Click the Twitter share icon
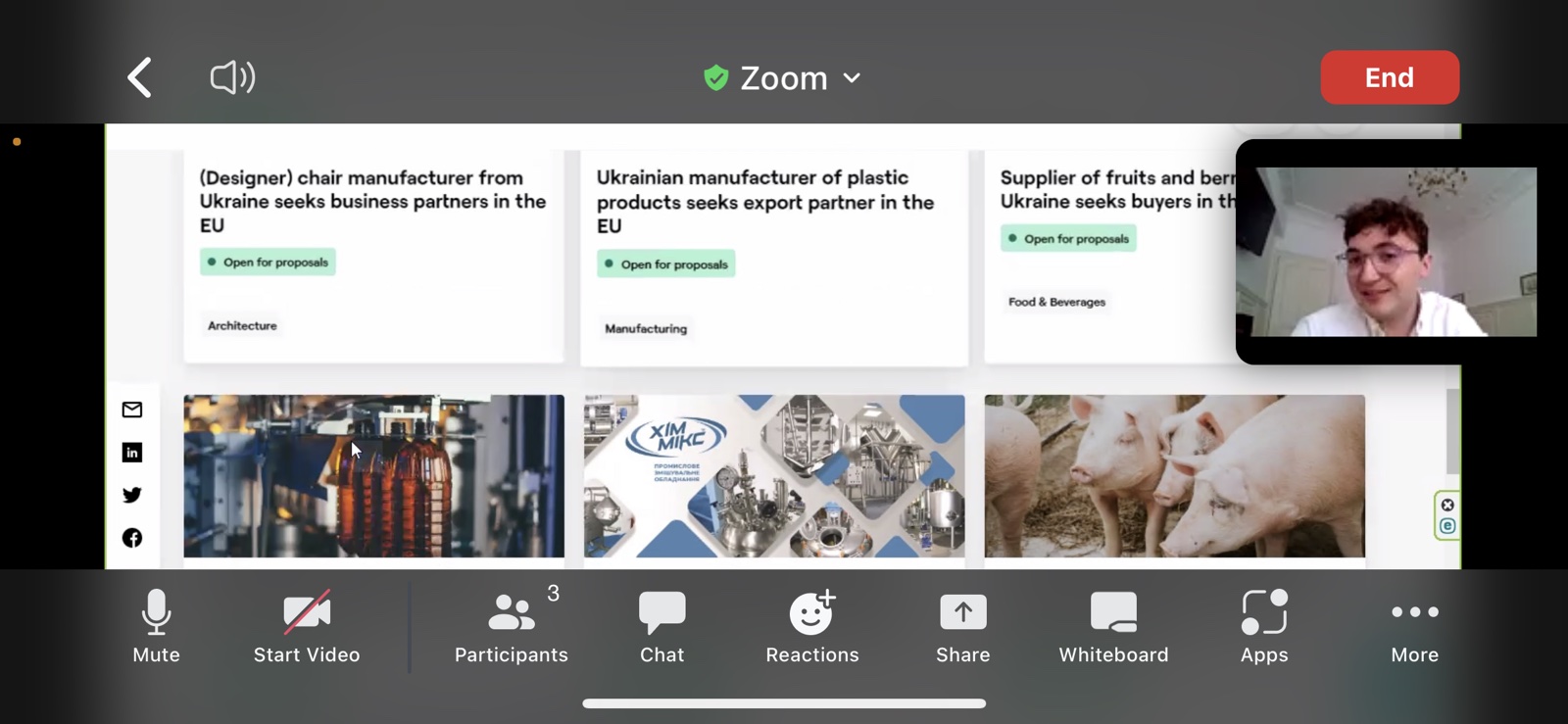The width and height of the screenshot is (1568, 724). pos(132,495)
